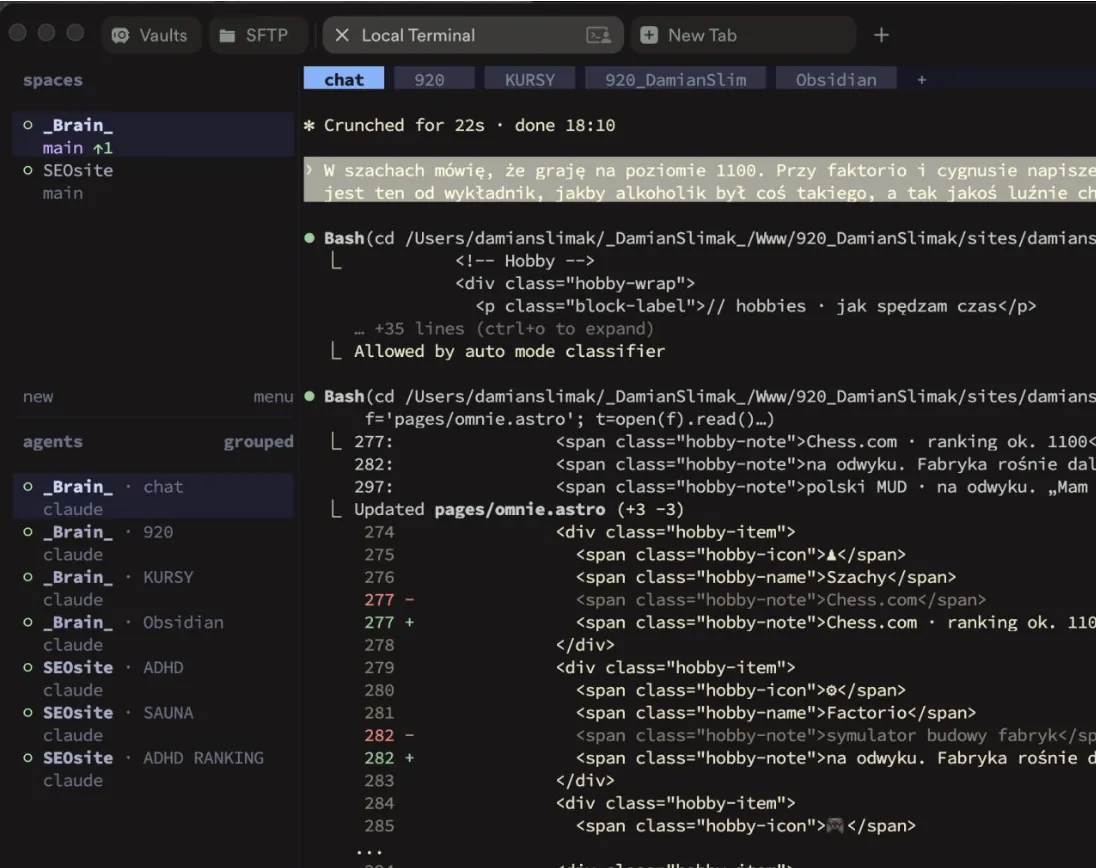This screenshot has height=868, width=1096.
Task: Click removed line 277 in the diff
Action: coord(675,600)
